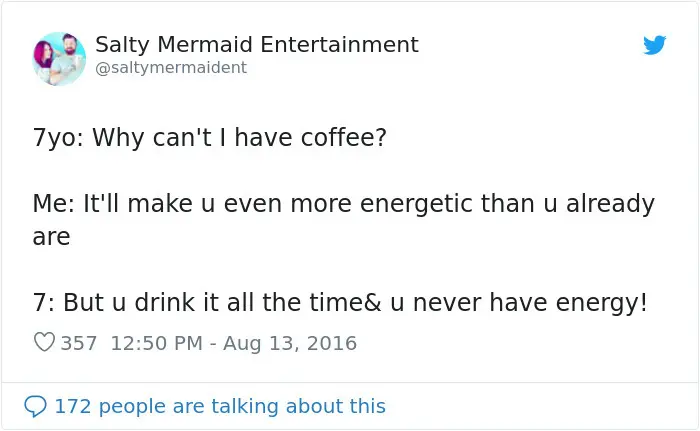Click the Aug 13, 2016 date

pos(289,343)
